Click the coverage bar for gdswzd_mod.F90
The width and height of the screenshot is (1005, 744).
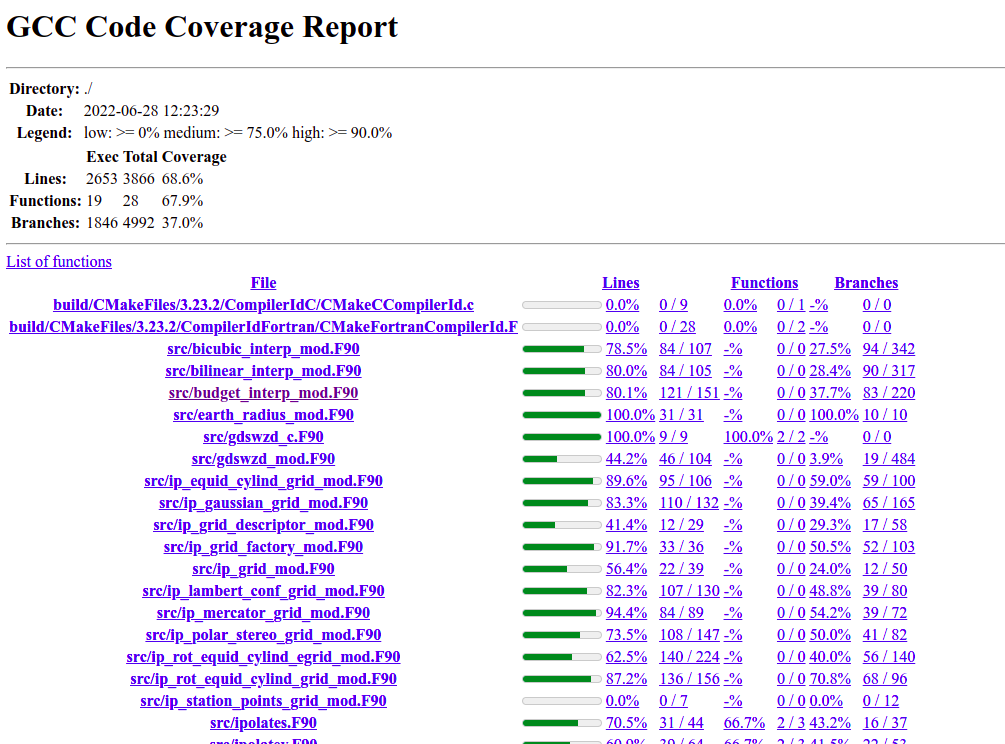tap(561, 459)
